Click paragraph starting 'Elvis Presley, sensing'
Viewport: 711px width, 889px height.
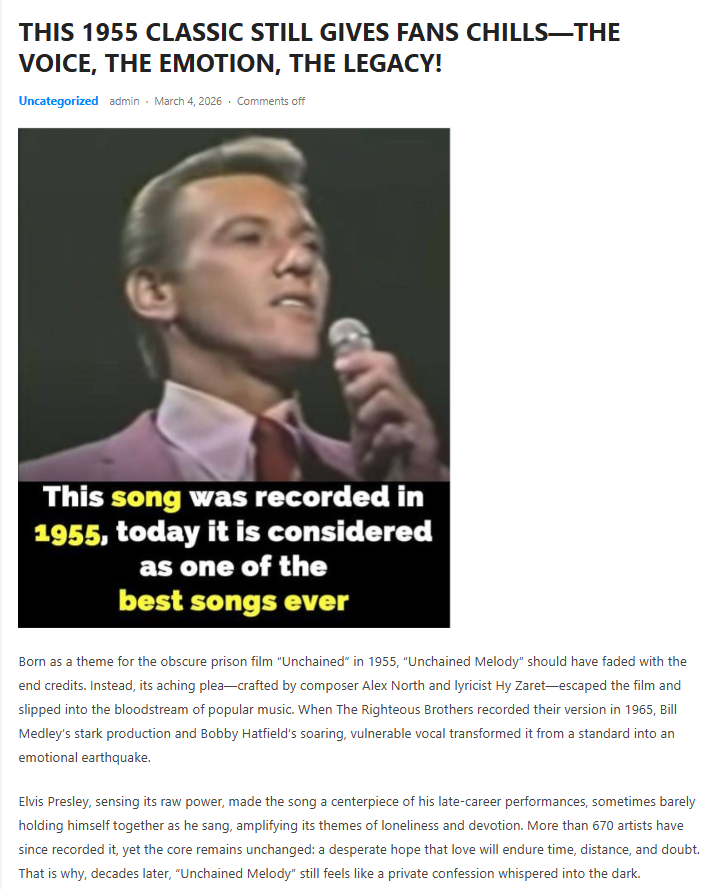click(359, 837)
